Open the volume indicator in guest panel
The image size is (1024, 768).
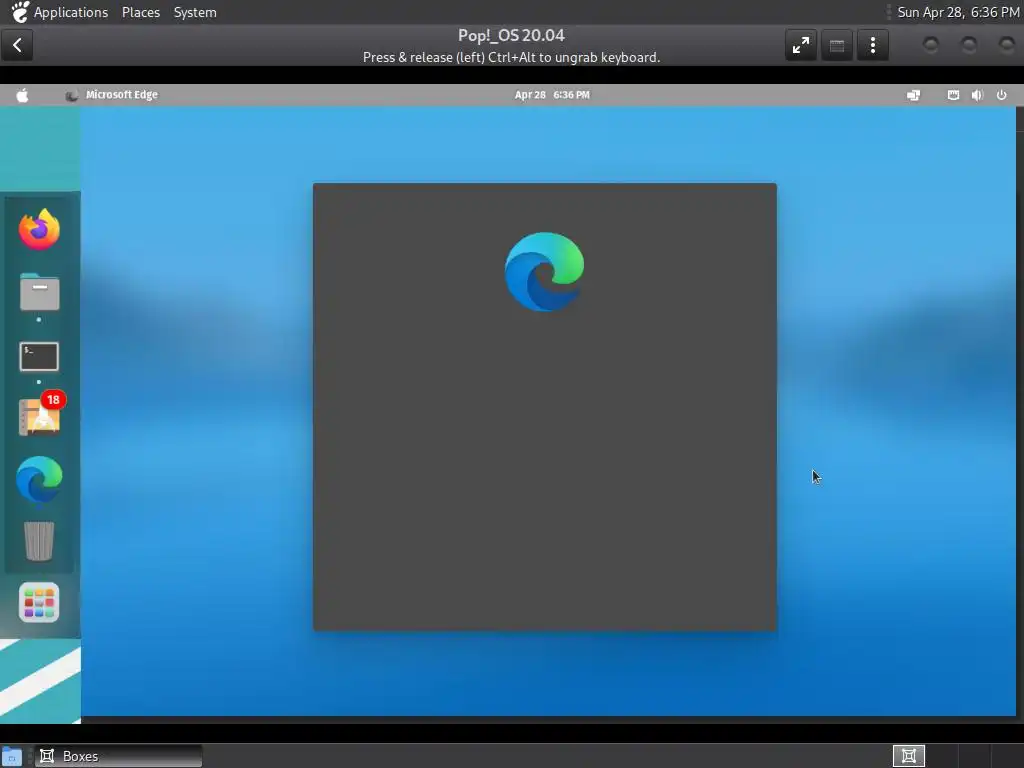(x=977, y=95)
